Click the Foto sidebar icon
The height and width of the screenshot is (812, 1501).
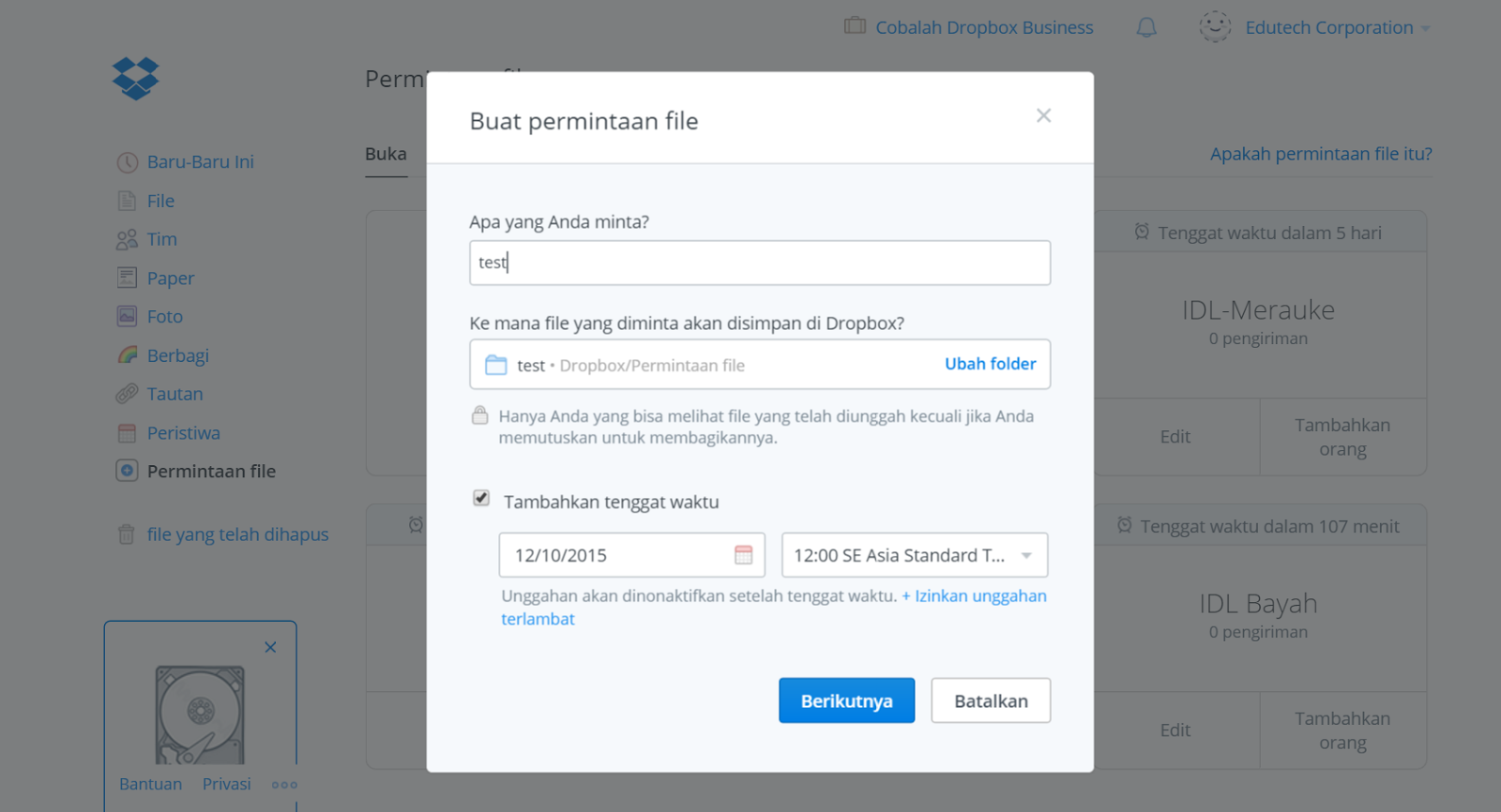[x=127, y=317]
